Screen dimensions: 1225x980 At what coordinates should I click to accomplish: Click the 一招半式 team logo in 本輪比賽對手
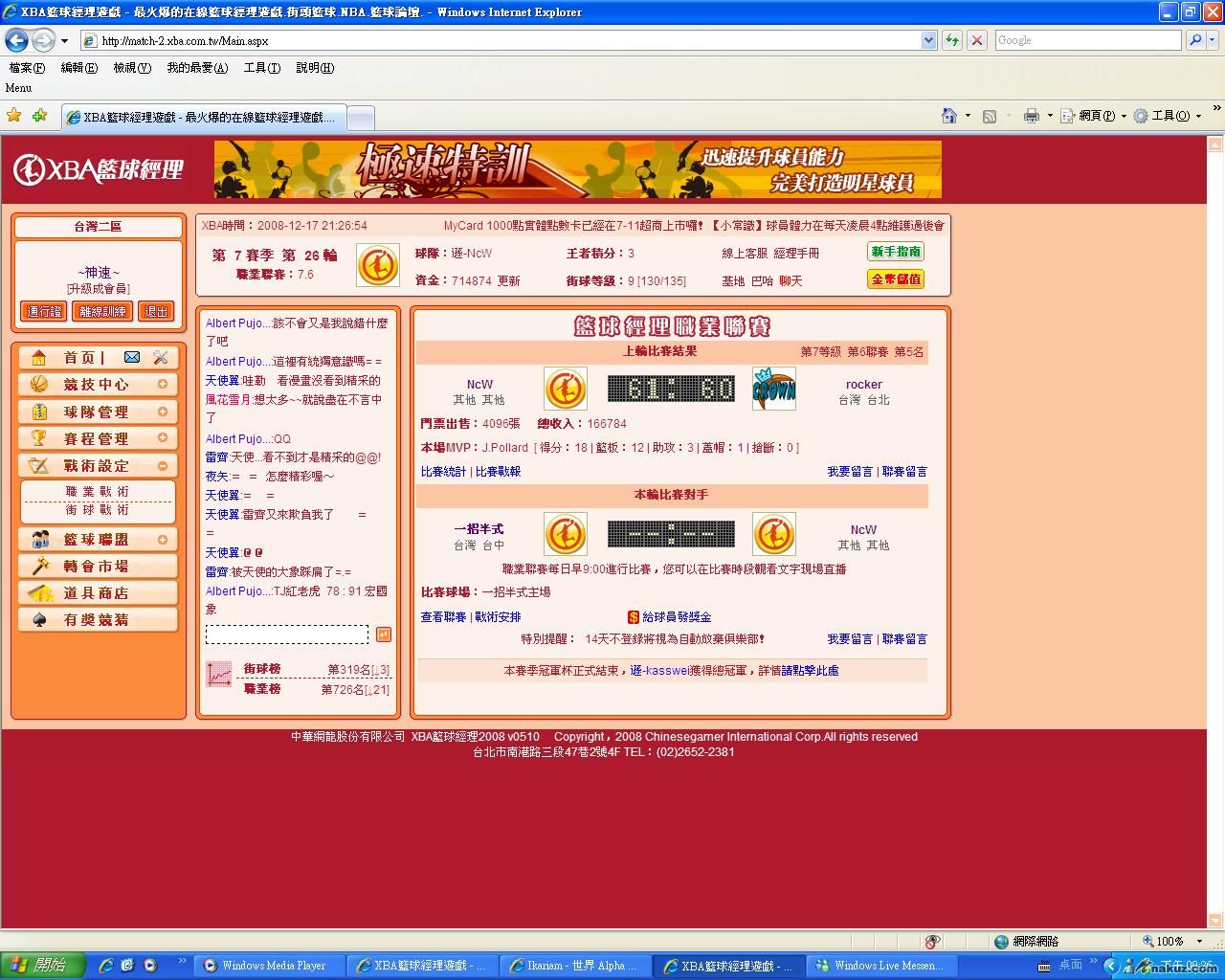point(566,534)
